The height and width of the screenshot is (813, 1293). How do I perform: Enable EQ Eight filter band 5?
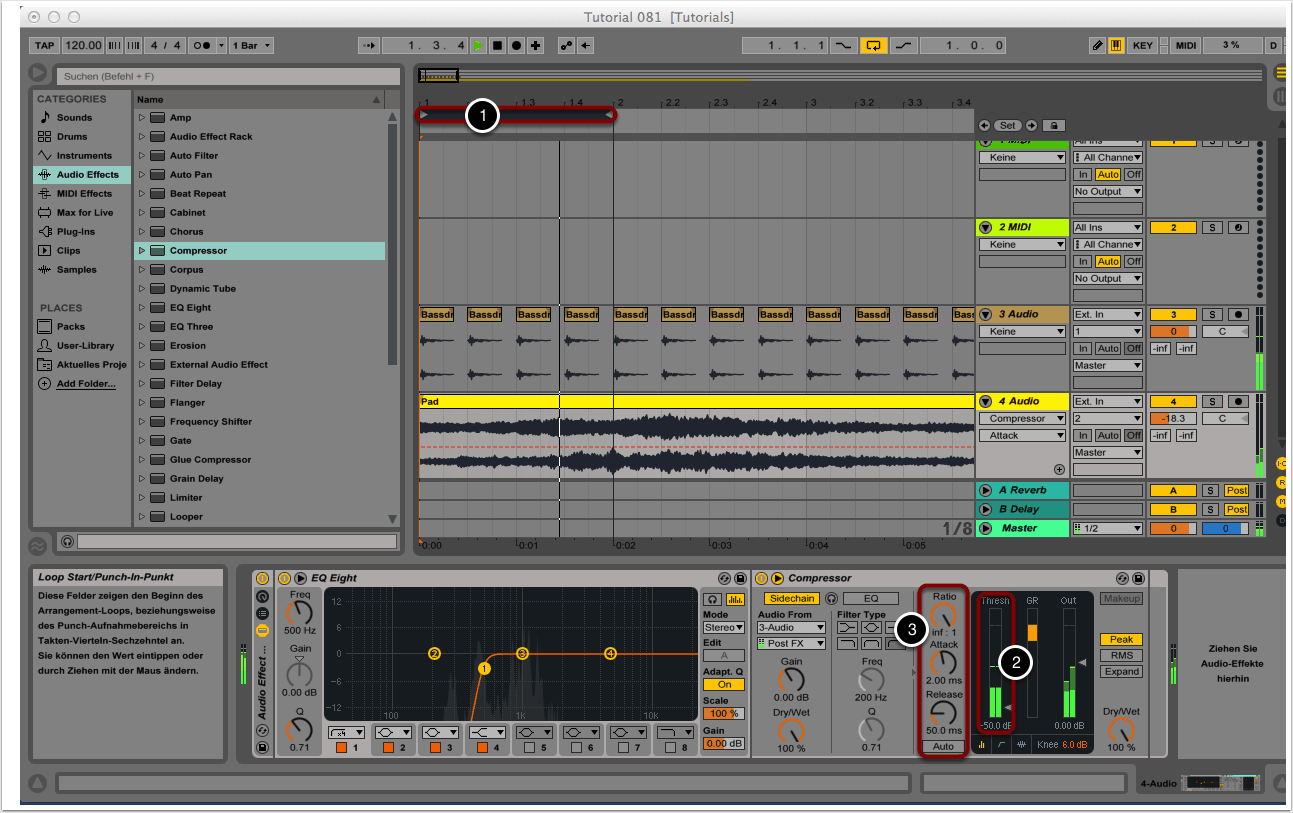pos(529,748)
